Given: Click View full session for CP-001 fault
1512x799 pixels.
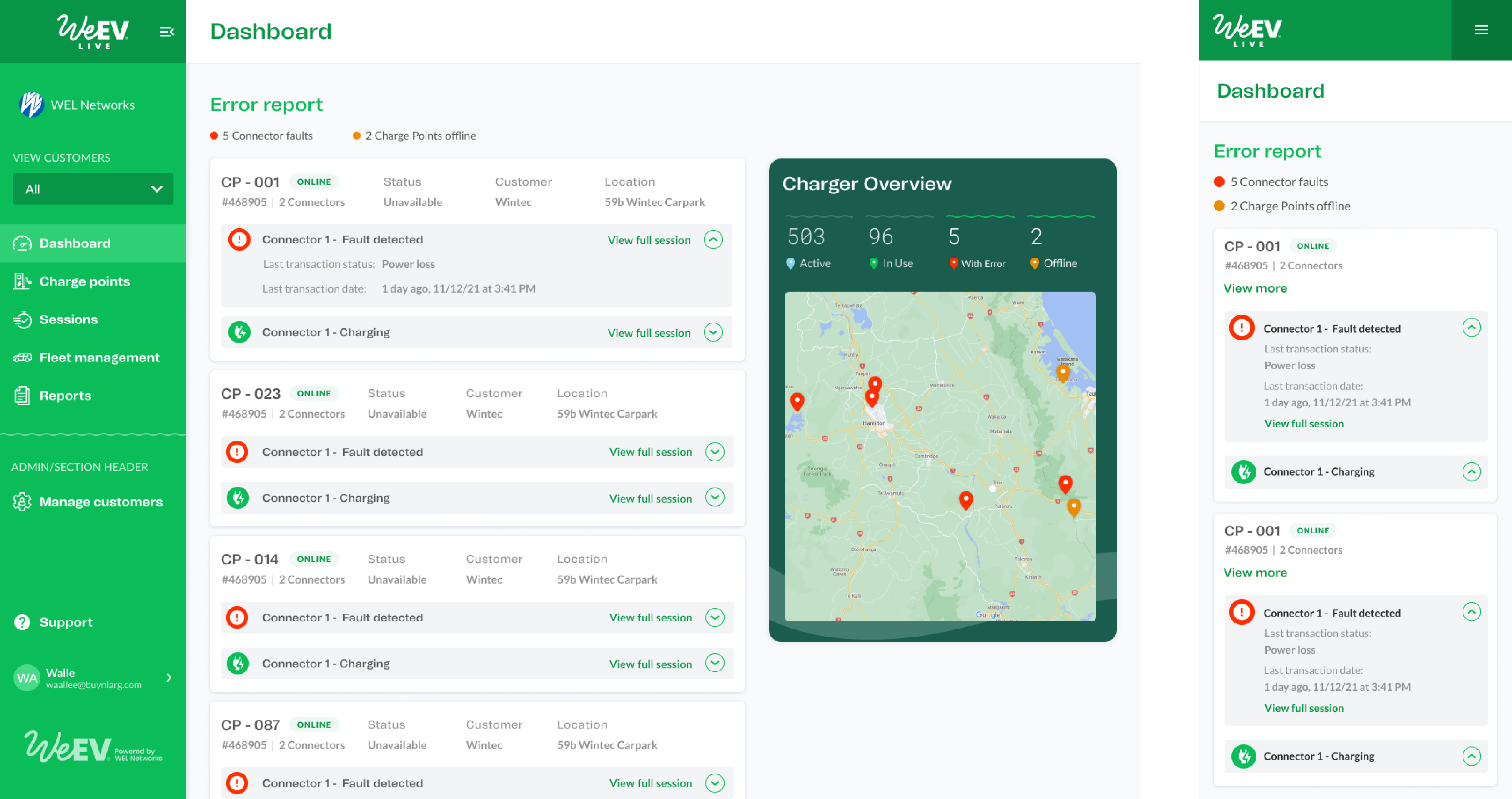Looking at the screenshot, I should [x=648, y=239].
